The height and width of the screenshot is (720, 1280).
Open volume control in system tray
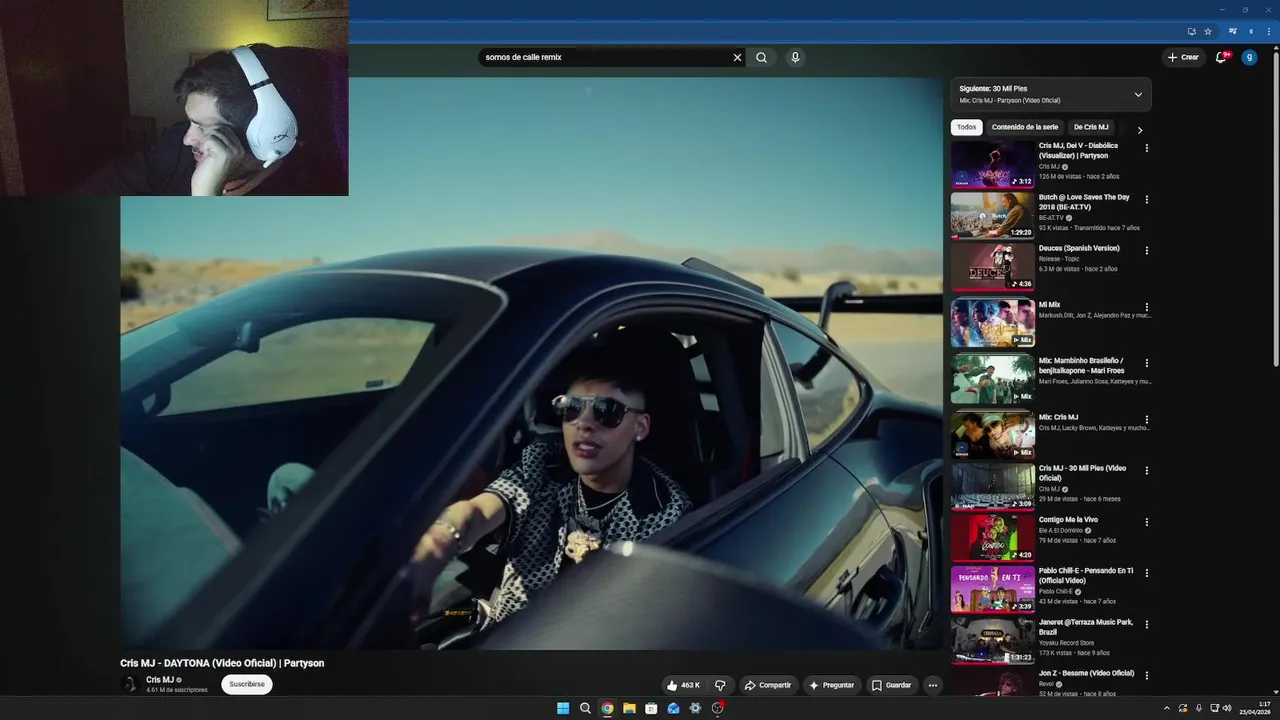coord(1227,708)
